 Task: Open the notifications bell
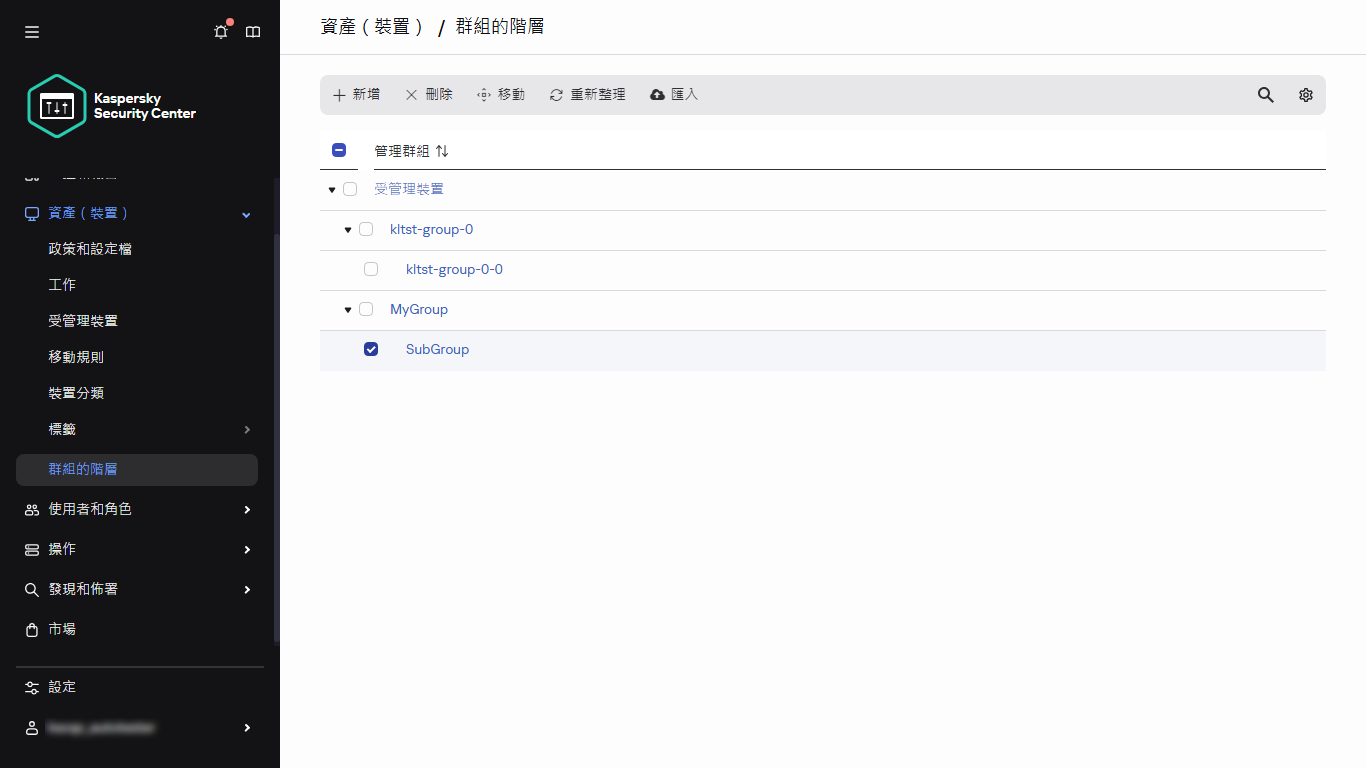tap(220, 31)
